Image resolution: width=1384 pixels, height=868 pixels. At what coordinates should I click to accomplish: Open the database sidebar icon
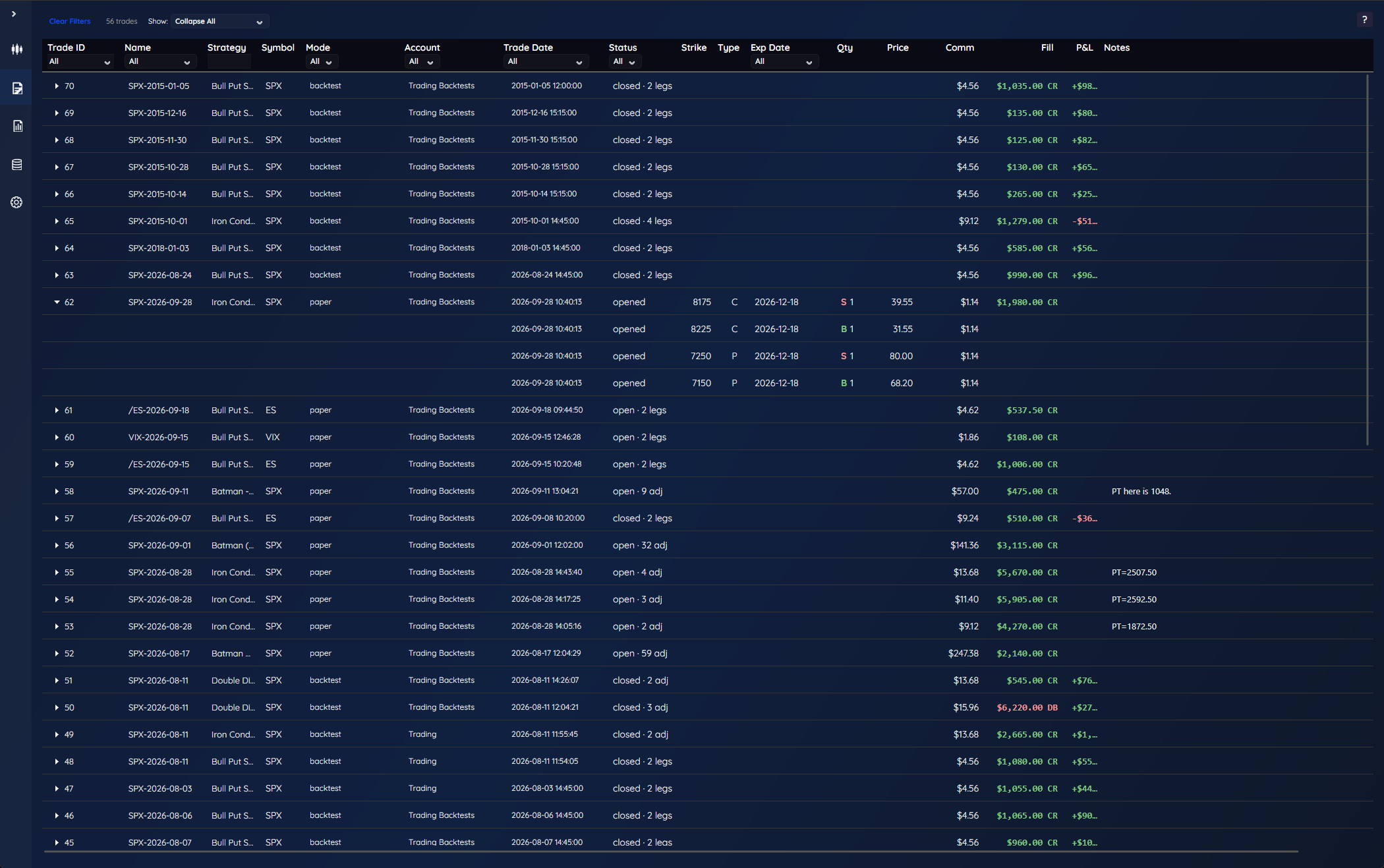point(16,165)
